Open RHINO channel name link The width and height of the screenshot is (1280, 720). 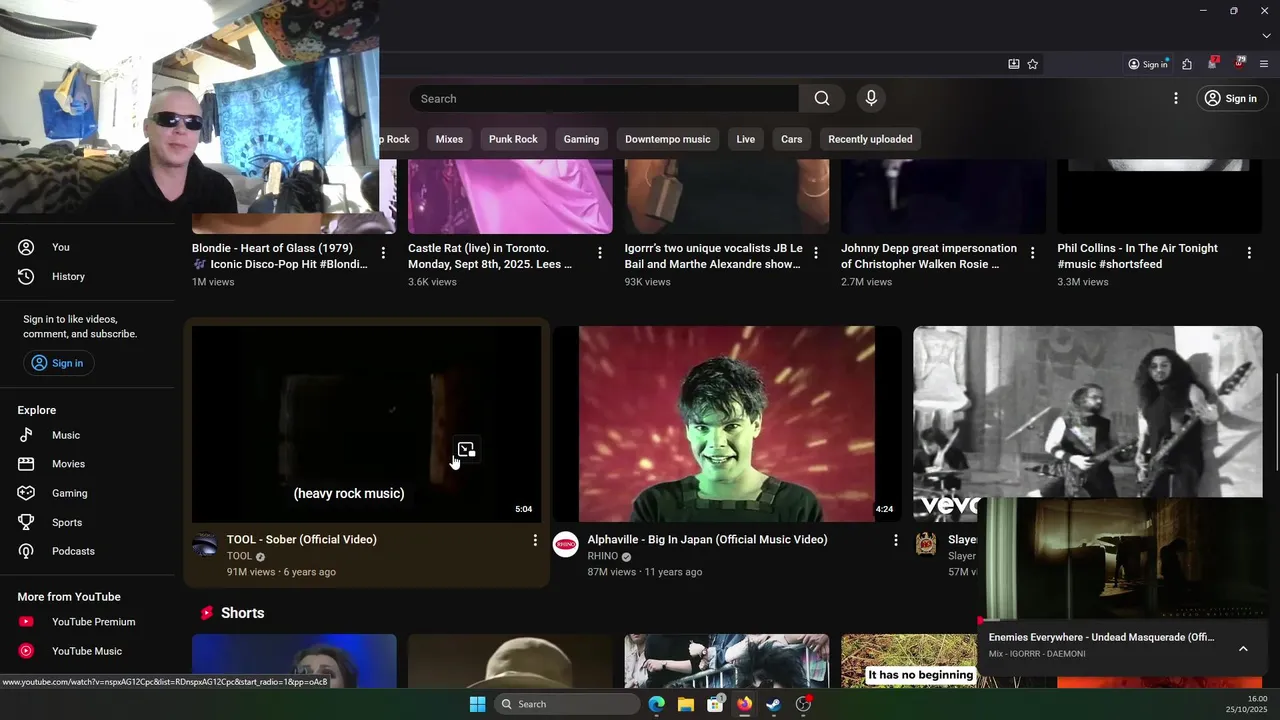tap(603, 556)
